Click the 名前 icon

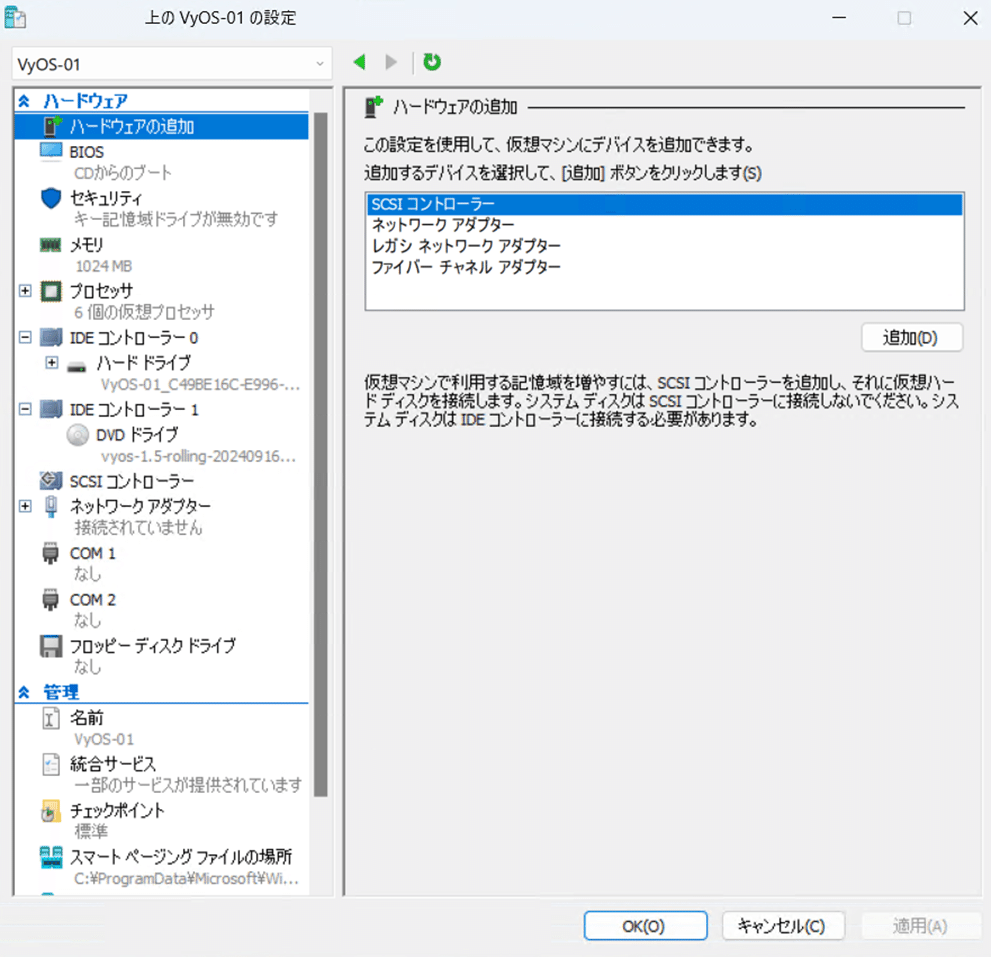point(51,718)
